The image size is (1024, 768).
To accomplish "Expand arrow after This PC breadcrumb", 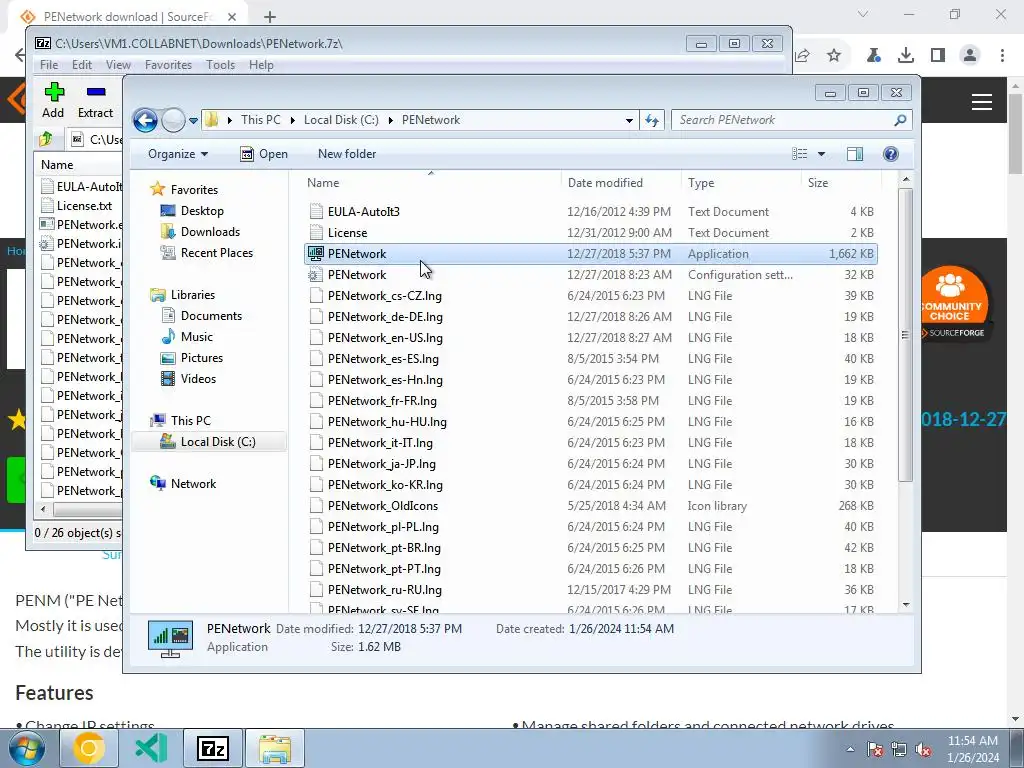I will pos(292,120).
